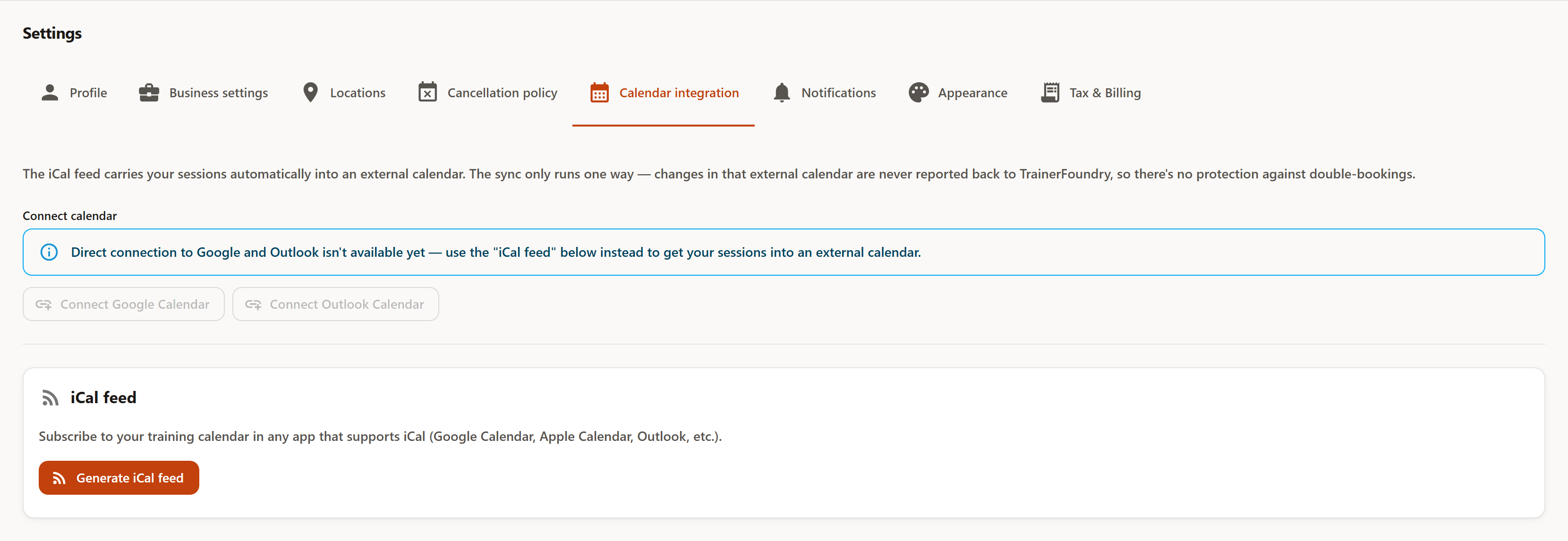Select the Calendar integration tab
The width and height of the screenshot is (1568, 541).
664,93
